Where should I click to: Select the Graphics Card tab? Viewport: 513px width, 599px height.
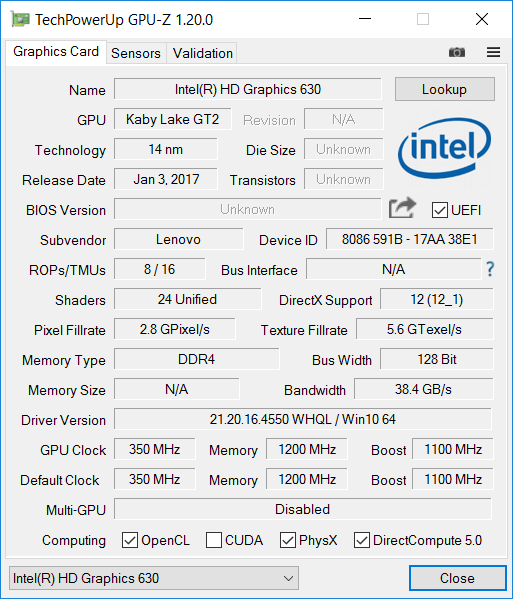point(56,52)
